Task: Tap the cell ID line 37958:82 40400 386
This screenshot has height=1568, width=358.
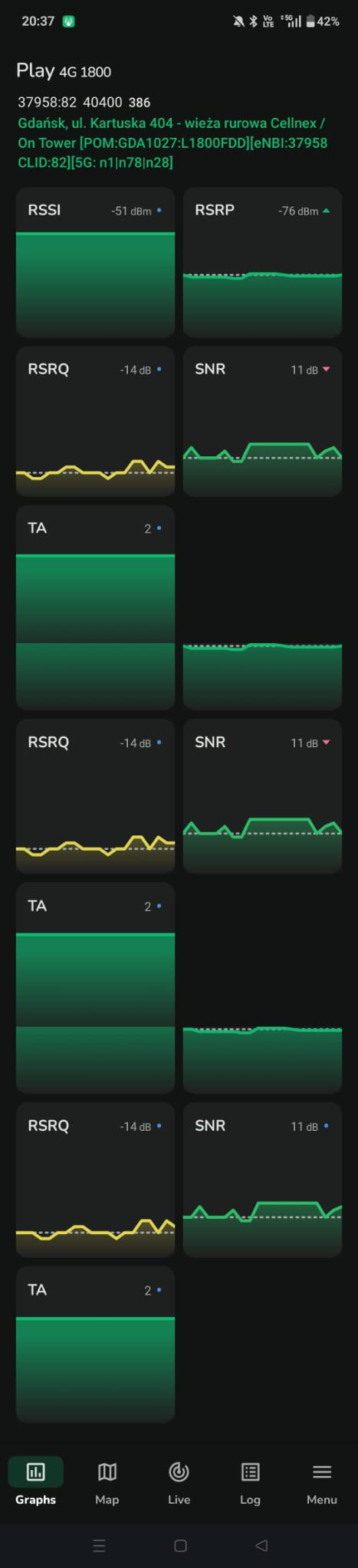Action: pos(84,102)
